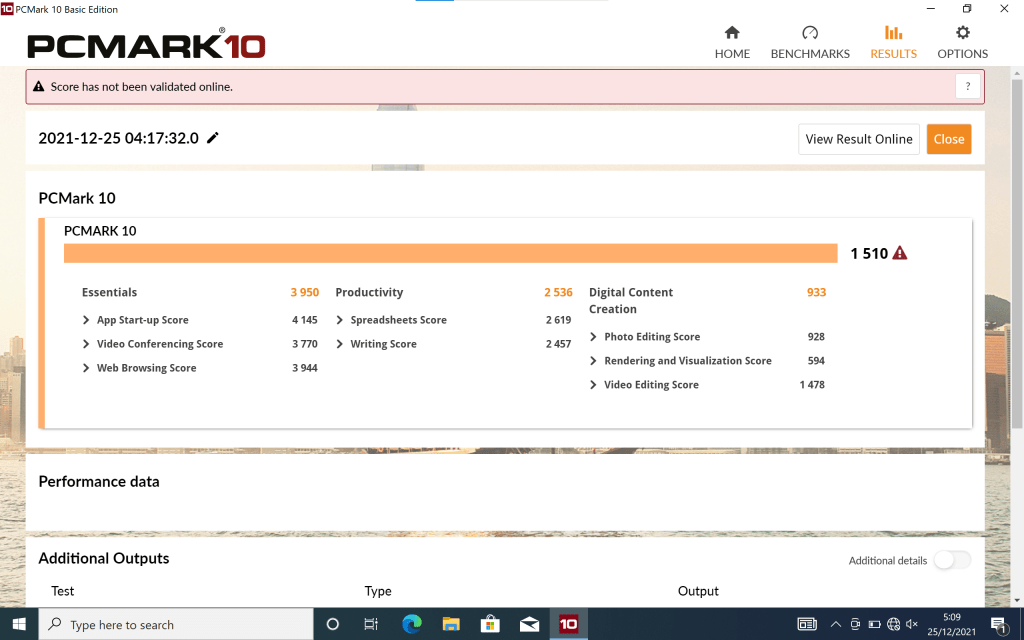This screenshot has height=640, width=1024.
Task: Click Productivity score 2 536
Action: 558,293
